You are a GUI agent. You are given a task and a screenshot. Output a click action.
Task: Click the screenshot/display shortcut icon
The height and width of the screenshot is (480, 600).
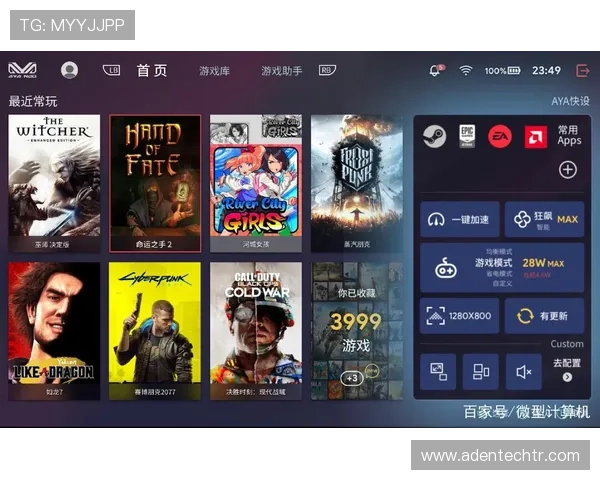point(438,372)
